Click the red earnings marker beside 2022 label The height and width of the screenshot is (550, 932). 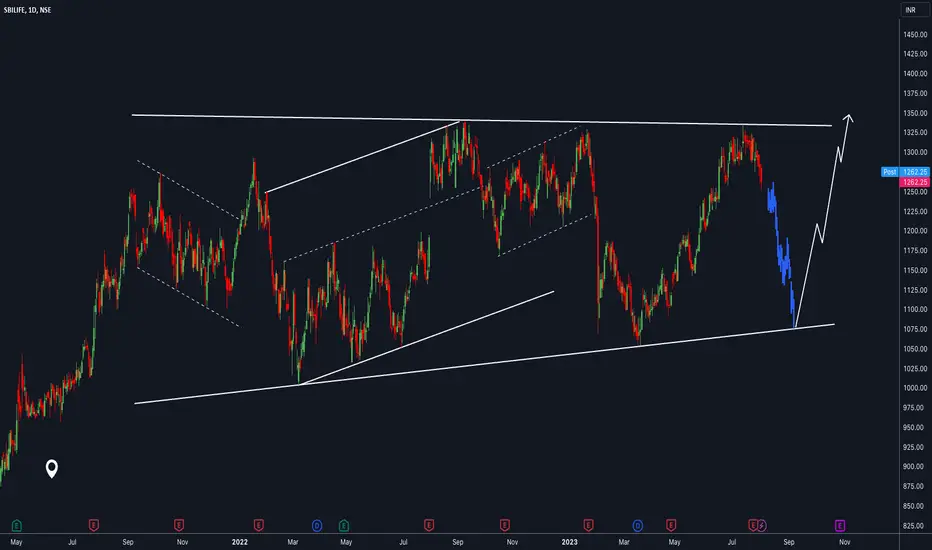pyautogui.click(x=259, y=526)
